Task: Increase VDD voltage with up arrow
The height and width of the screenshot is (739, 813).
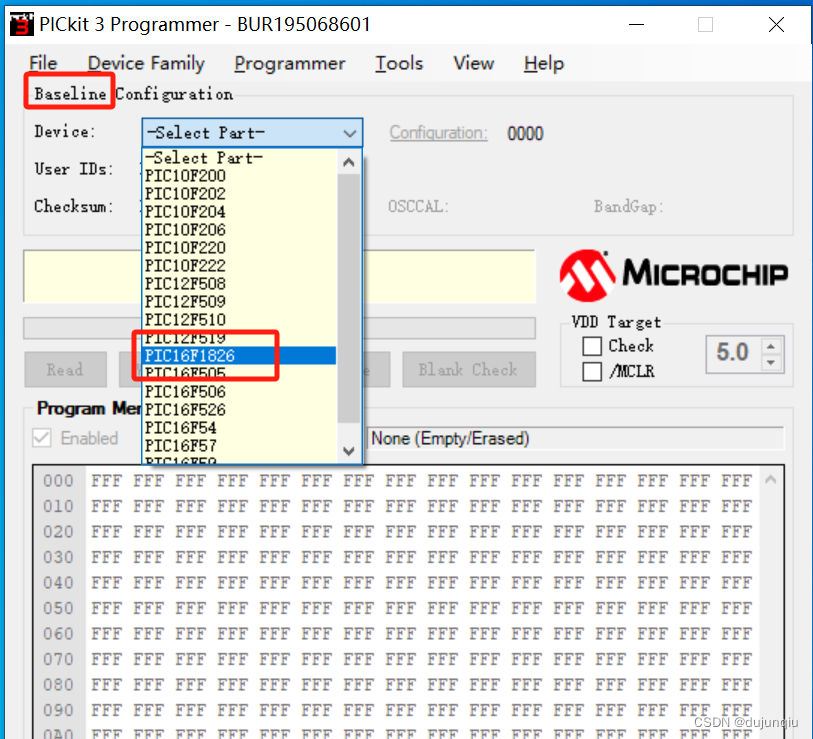Action: pyautogui.click(x=771, y=346)
